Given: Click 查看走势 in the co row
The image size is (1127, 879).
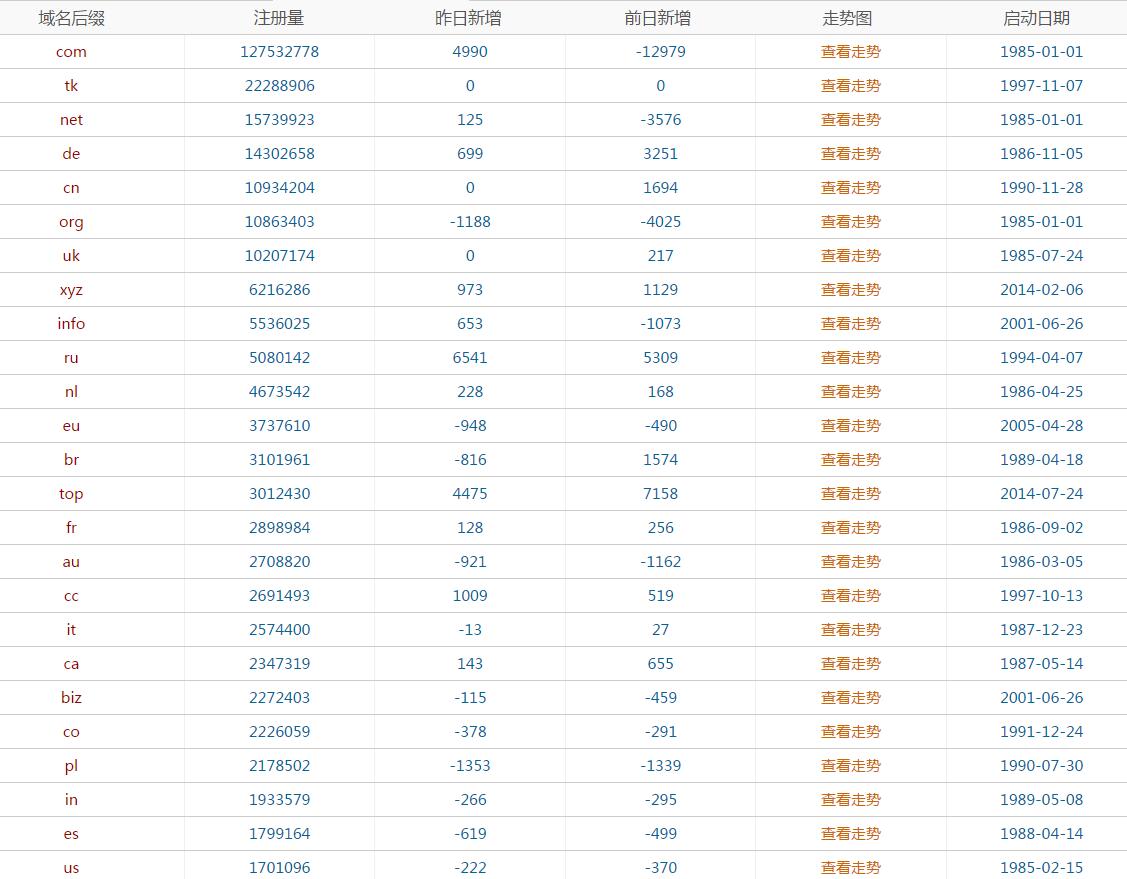Looking at the screenshot, I should pyautogui.click(x=850, y=732).
